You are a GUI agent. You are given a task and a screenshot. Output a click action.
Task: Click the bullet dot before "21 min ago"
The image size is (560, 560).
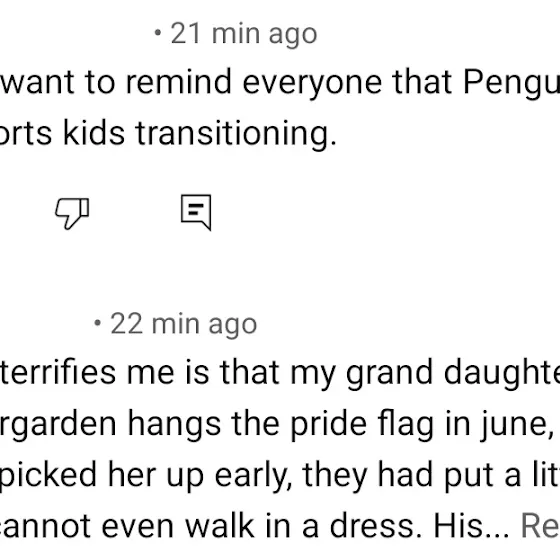[x=158, y=33]
